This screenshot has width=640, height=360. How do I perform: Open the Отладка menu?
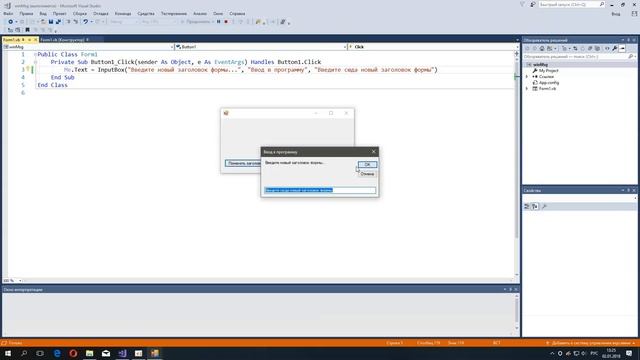tap(101, 13)
